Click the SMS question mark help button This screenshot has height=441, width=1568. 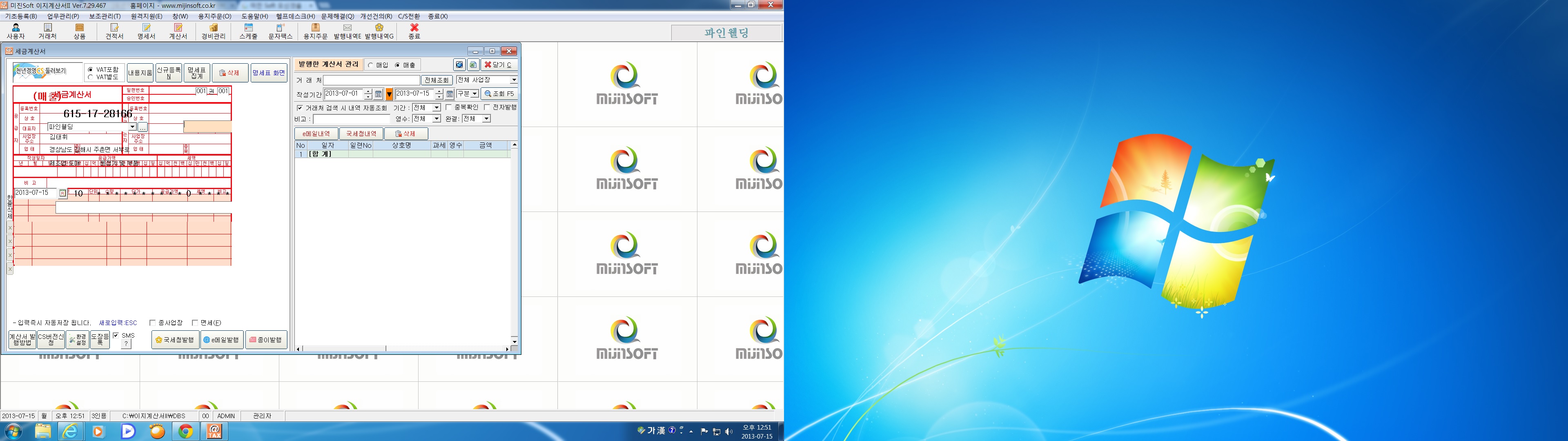click(126, 344)
